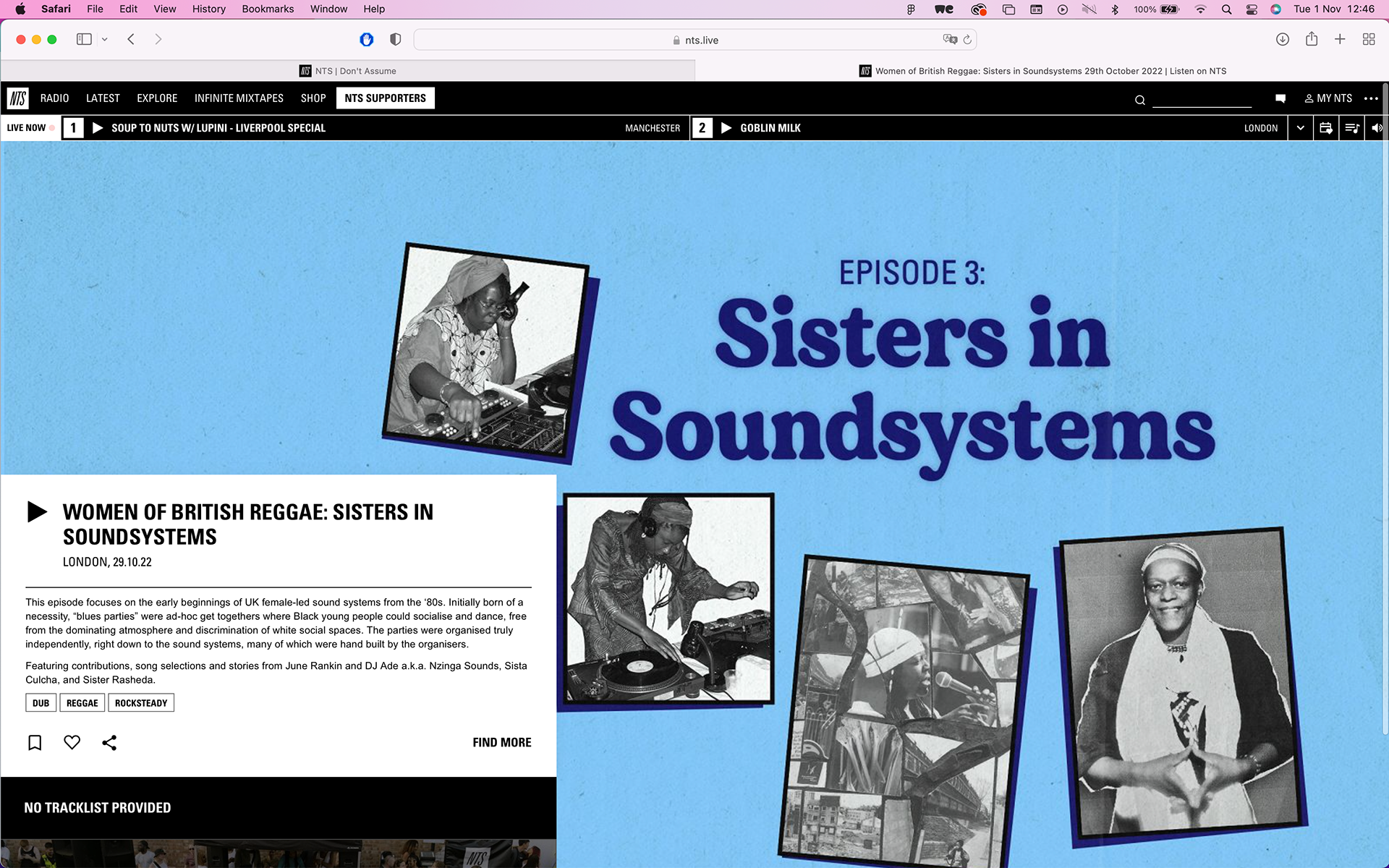Open the LATEST nav item

(x=103, y=98)
